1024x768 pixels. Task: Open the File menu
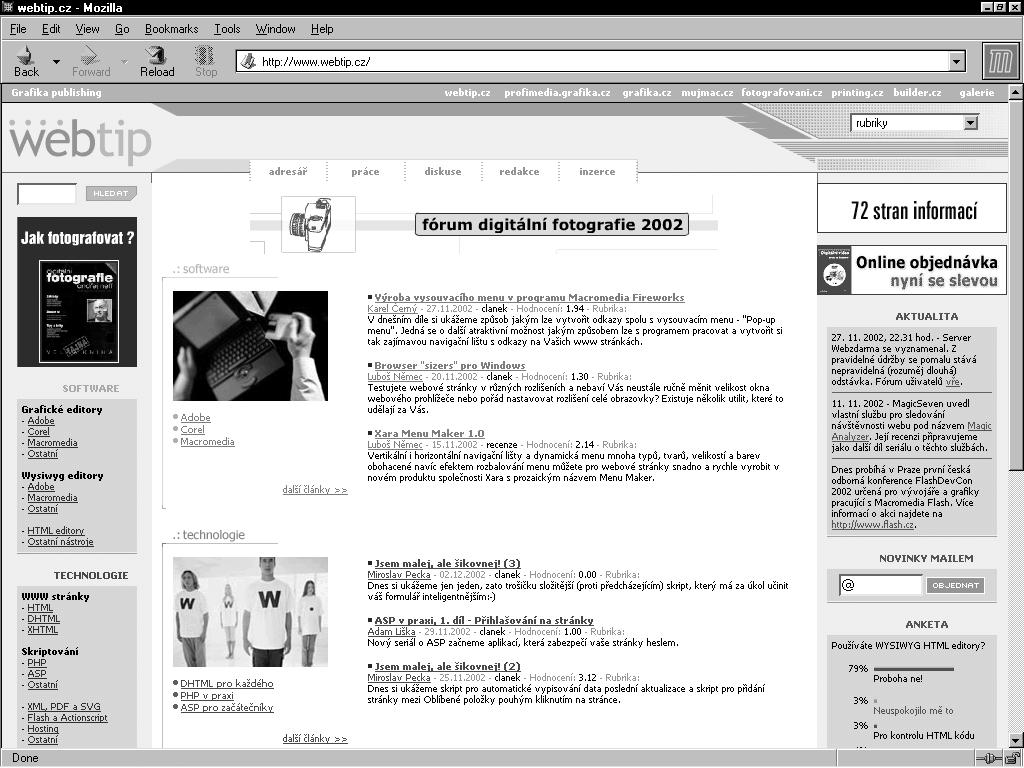(x=18, y=29)
